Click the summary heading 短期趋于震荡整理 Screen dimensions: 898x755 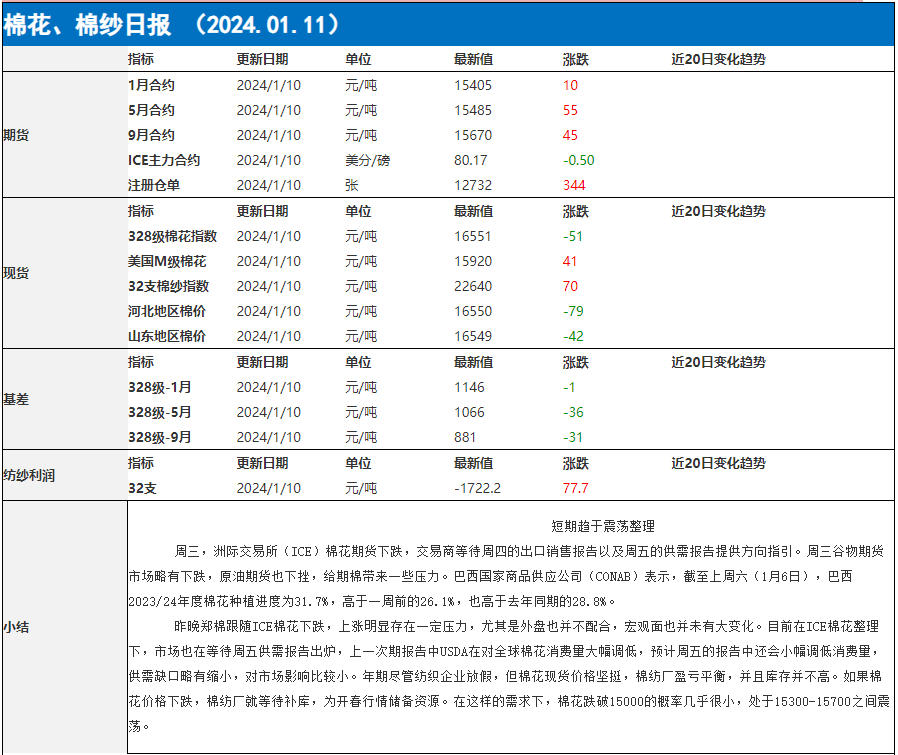[x=602, y=526]
